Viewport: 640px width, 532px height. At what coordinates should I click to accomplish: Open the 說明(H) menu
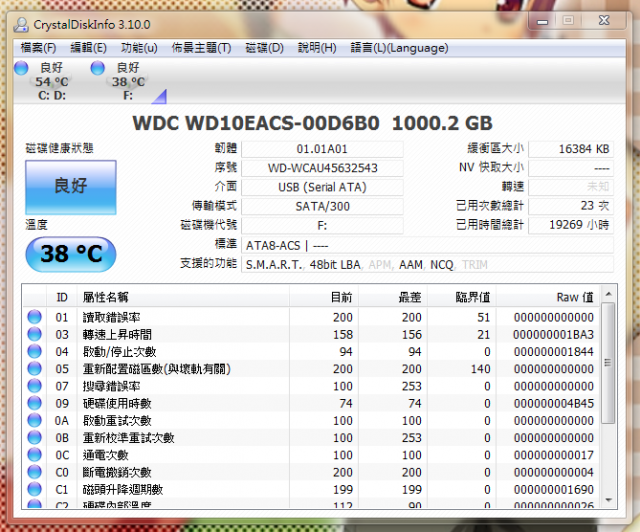pyautogui.click(x=317, y=48)
